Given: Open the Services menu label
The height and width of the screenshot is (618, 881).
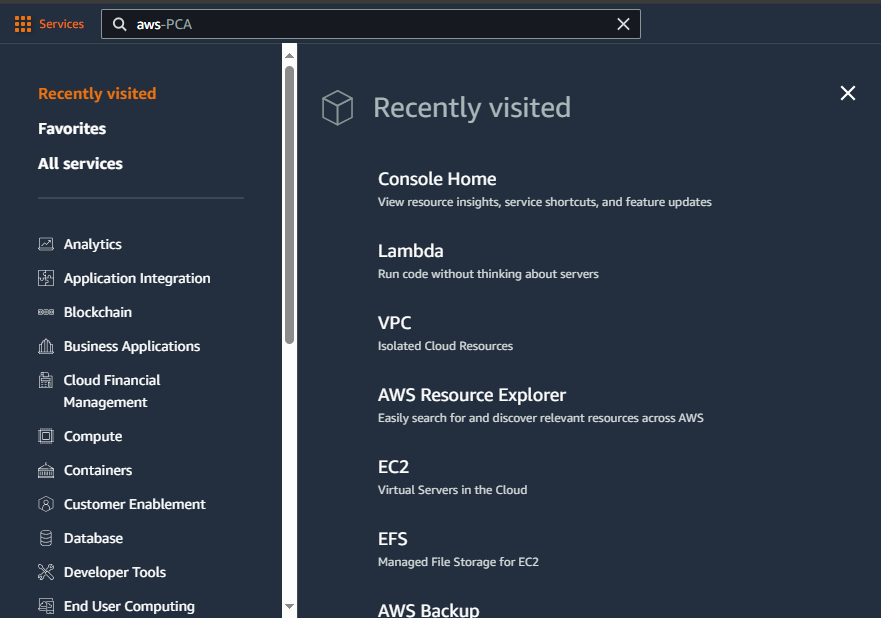Looking at the screenshot, I should pyautogui.click(x=61, y=24).
